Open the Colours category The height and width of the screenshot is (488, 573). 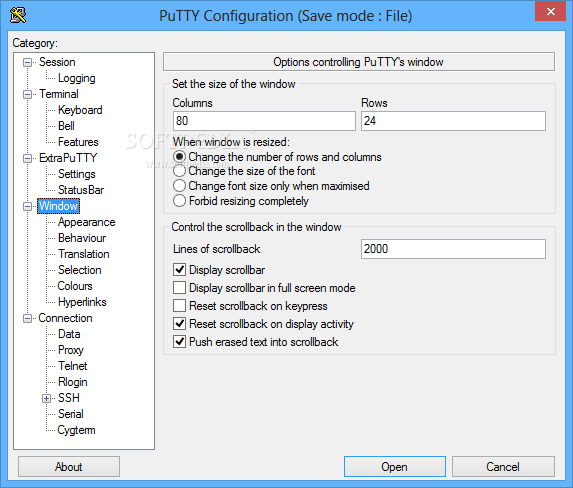click(x=75, y=286)
